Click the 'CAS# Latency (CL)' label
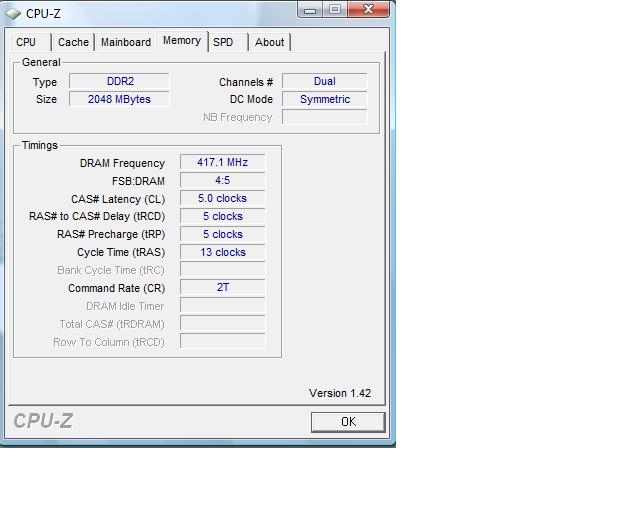The image size is (640, 512). 118,199
